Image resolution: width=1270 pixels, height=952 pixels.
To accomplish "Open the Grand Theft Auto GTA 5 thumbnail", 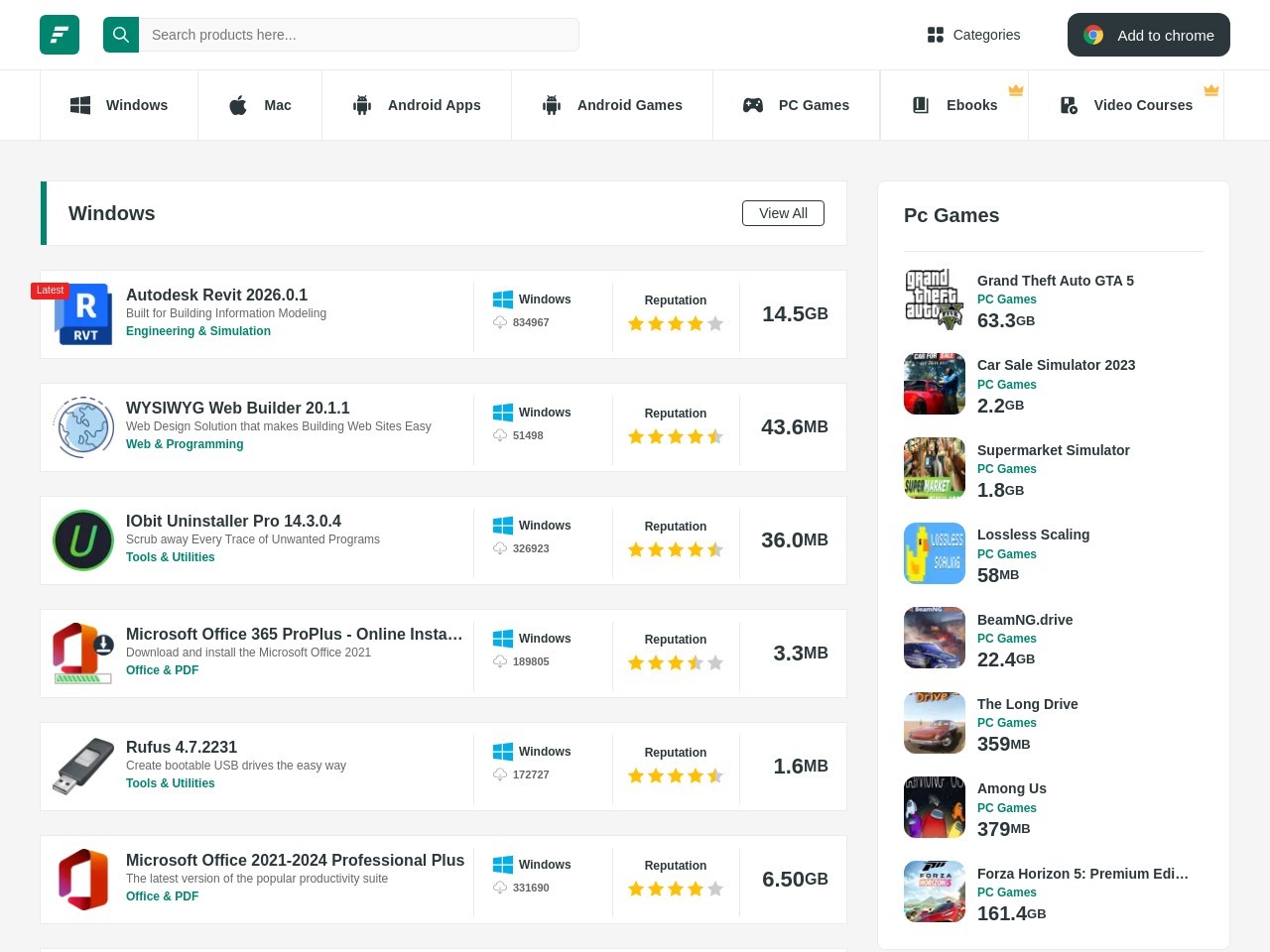I will pos(935,299).
